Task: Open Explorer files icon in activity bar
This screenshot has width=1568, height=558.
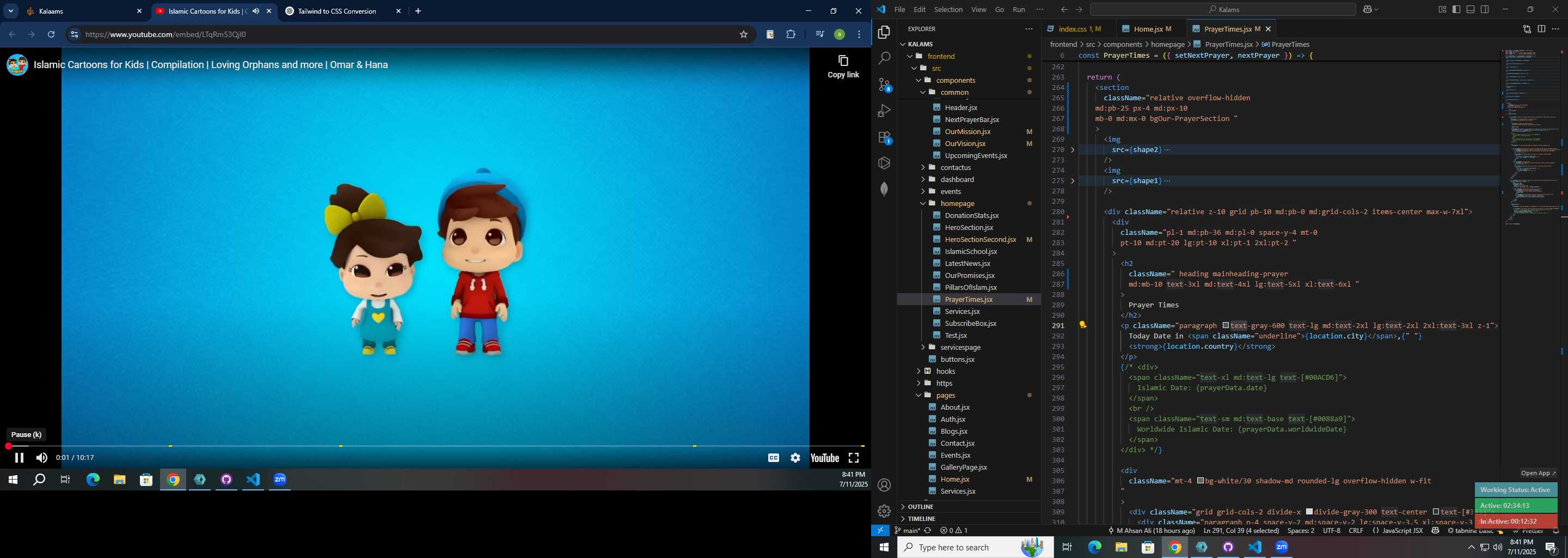Action: pos(884,32)
